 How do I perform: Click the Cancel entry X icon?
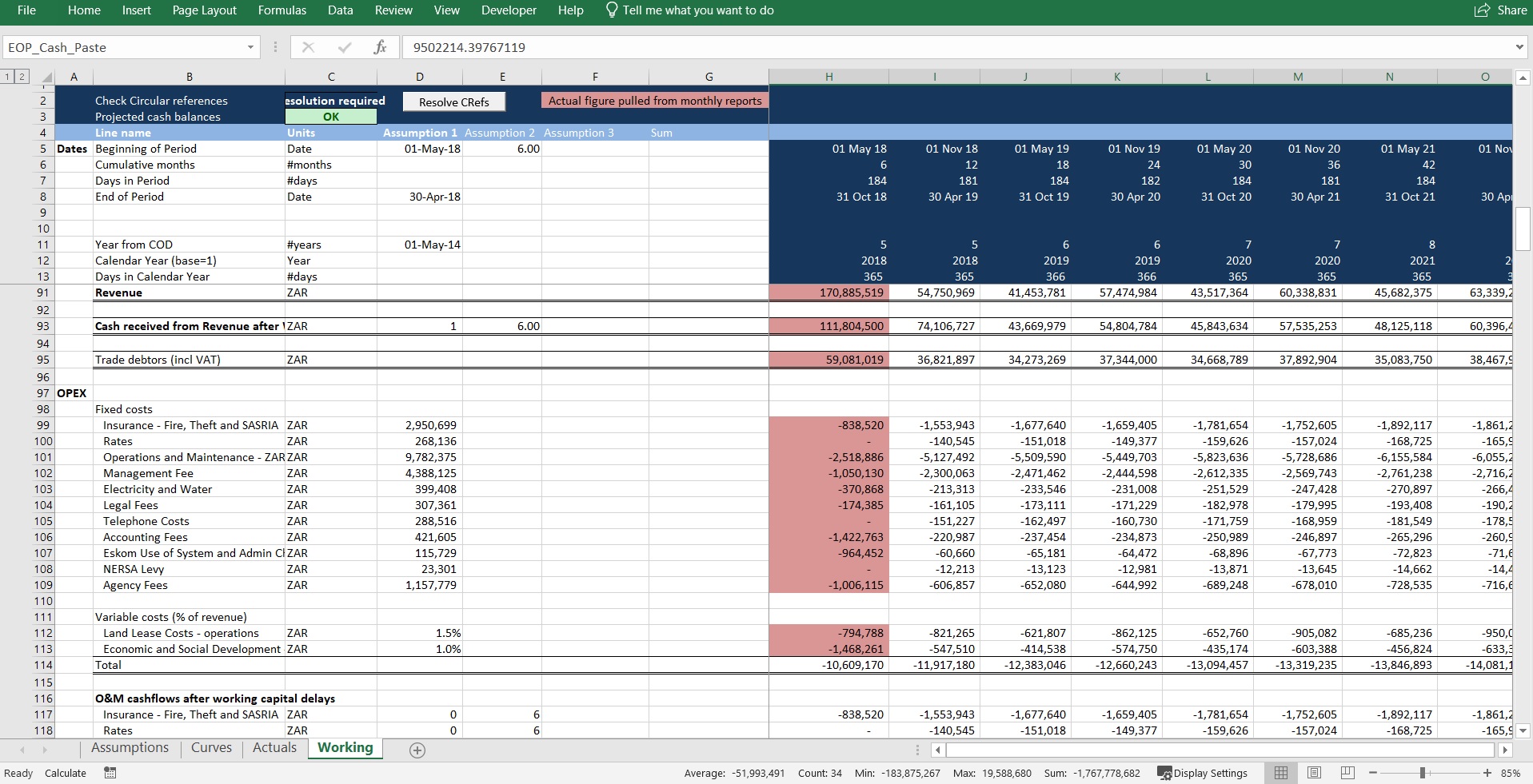(x=308, y=47)
